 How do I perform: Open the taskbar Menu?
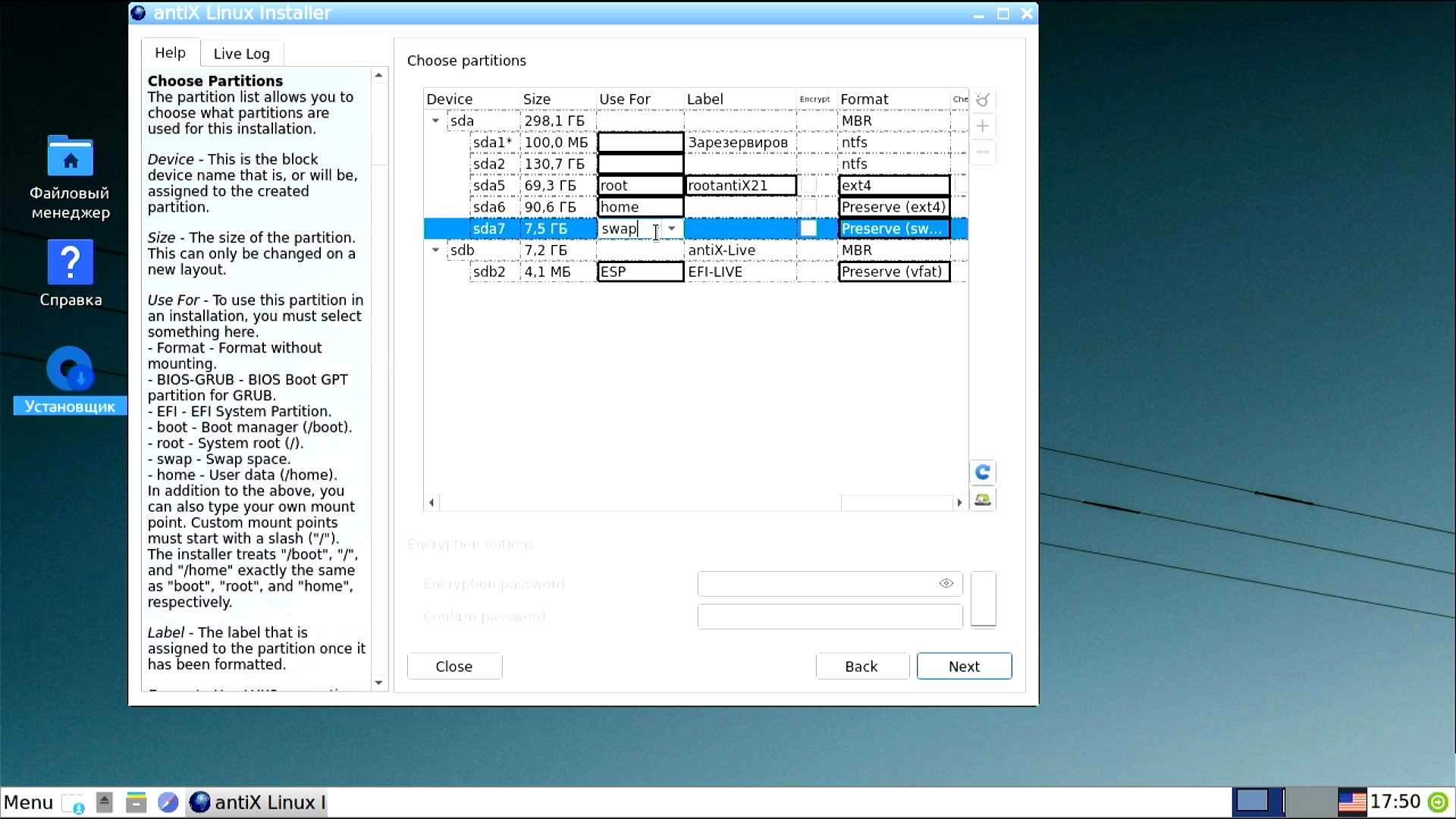pos(29,802)
